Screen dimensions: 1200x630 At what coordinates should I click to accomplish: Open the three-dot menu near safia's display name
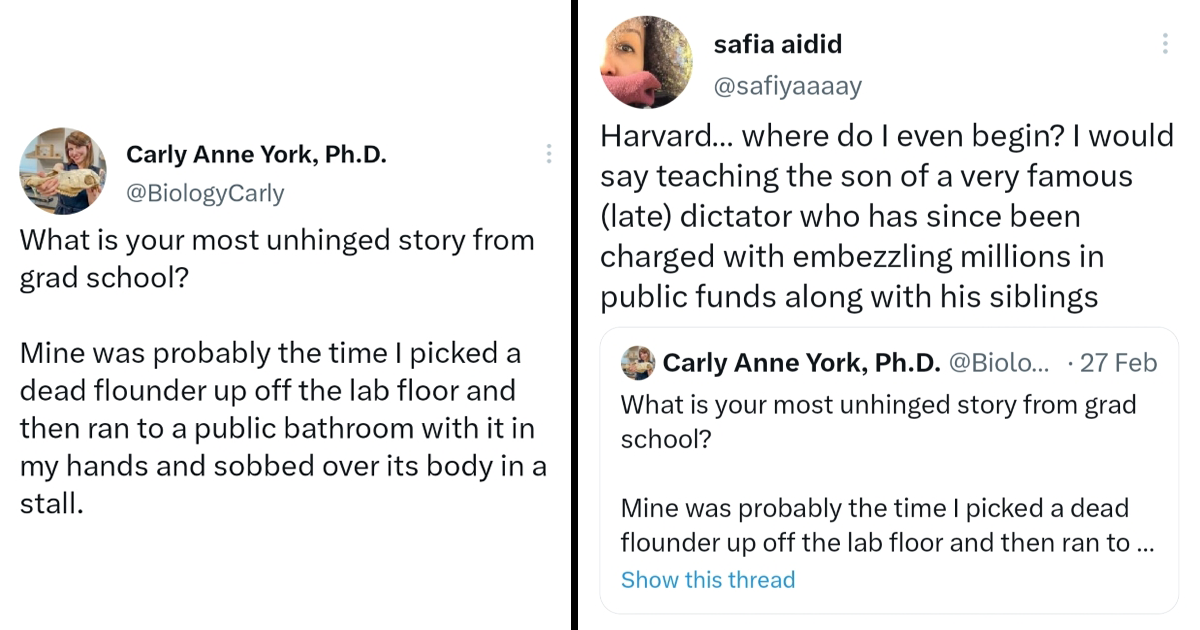[x=1164, y=43]
